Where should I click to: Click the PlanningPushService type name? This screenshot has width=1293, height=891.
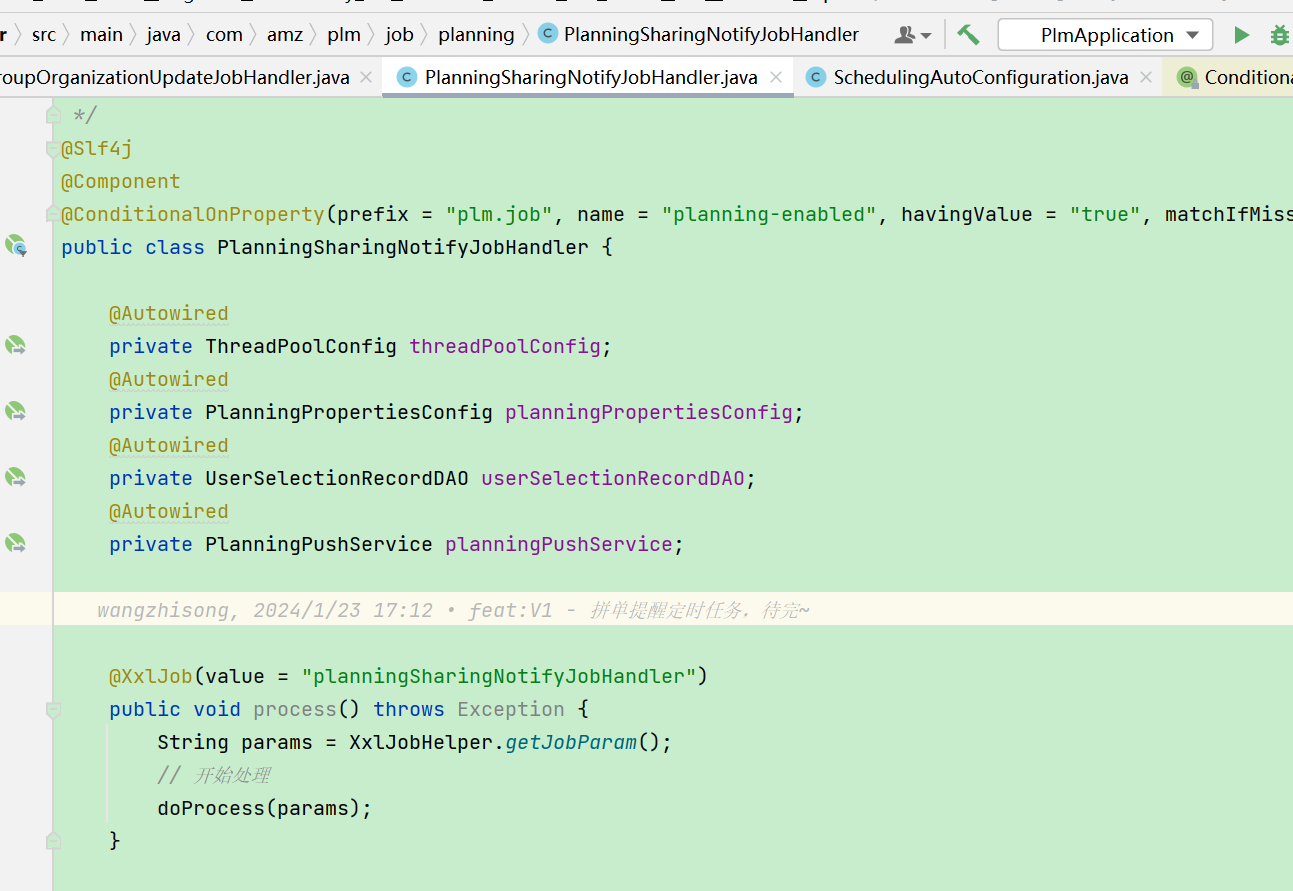(x=319, y=544)
